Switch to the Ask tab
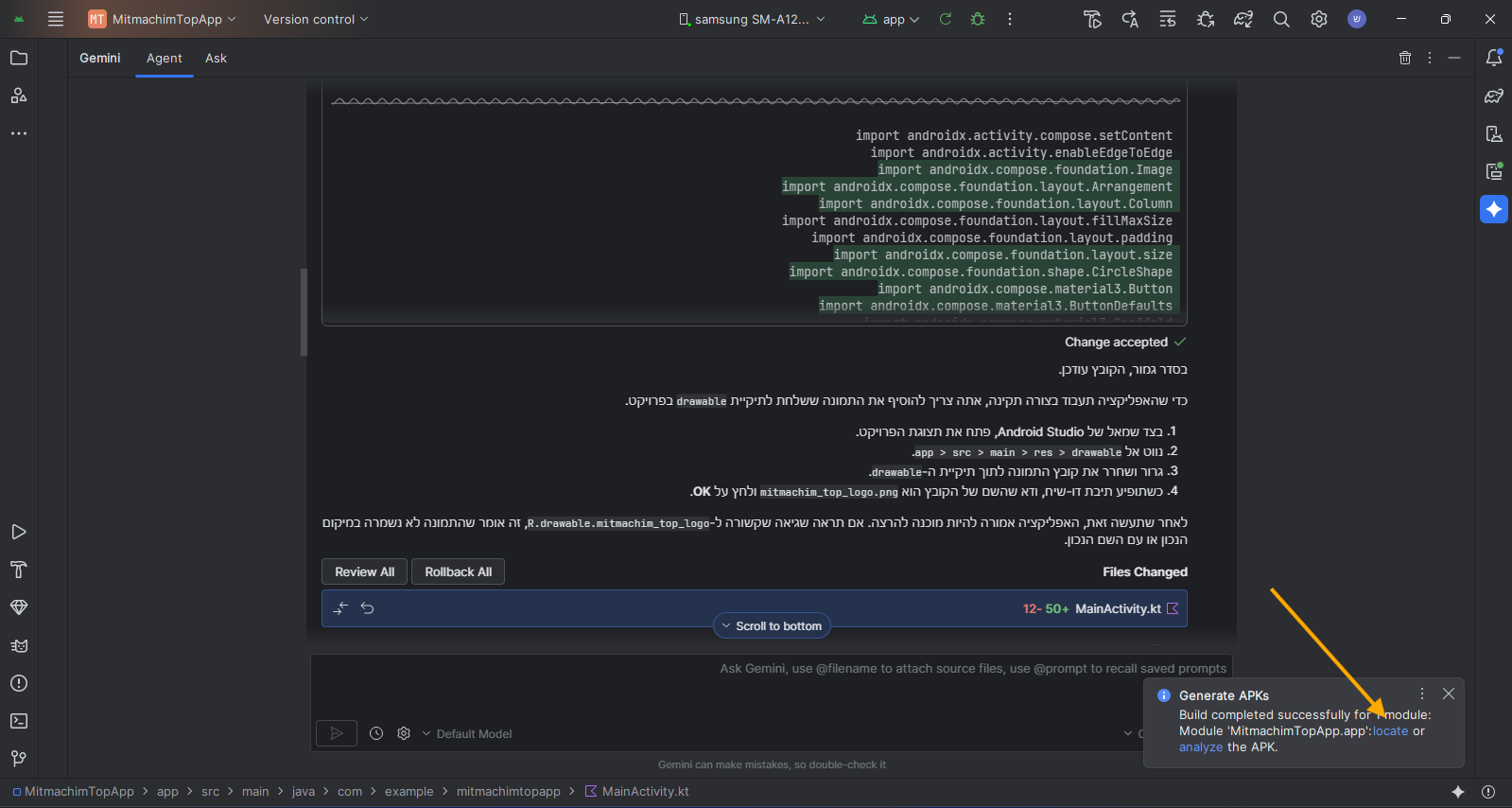 coord(216,58)
